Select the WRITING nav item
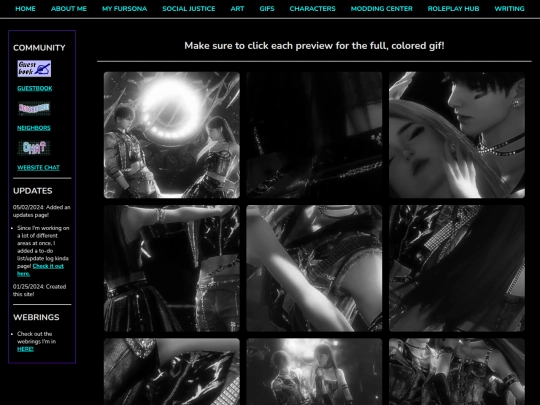 [x=509, y=9]
